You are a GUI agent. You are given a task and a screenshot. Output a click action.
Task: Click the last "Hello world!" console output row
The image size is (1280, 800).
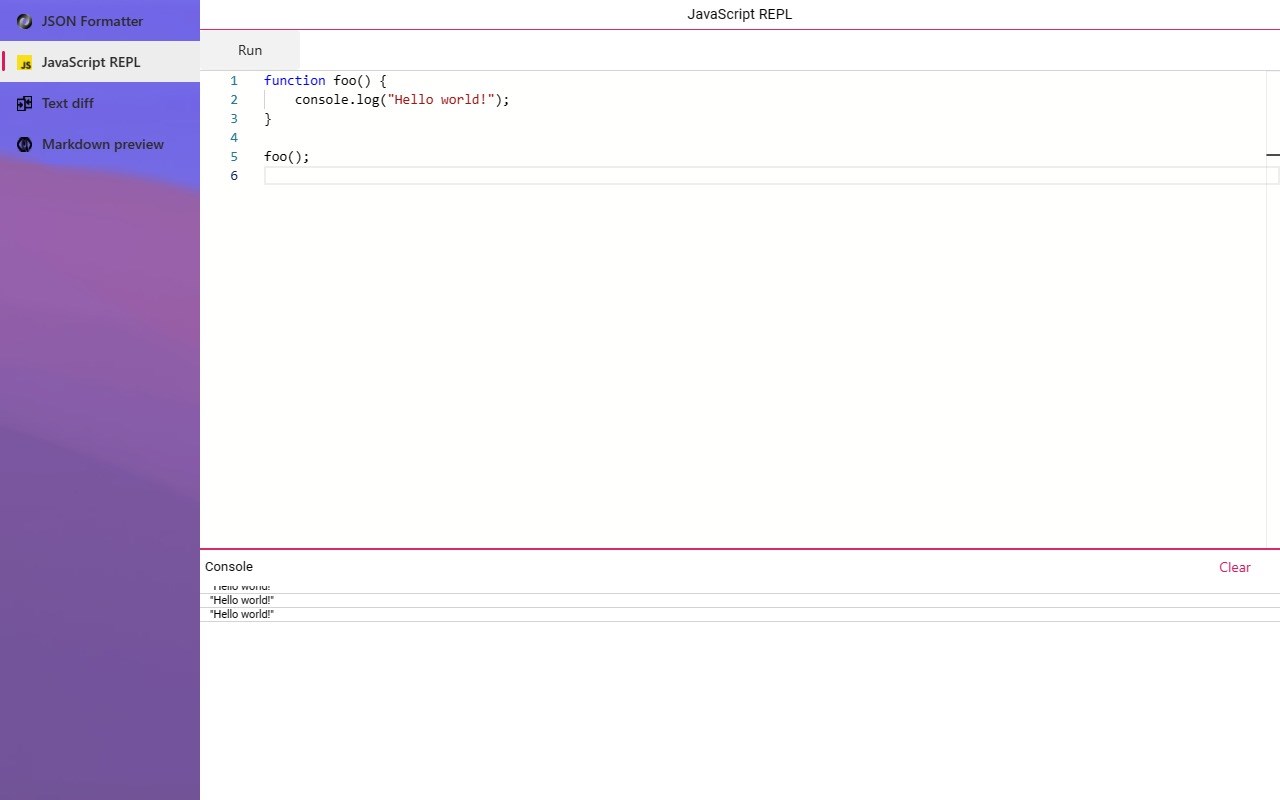(x=740, y=614)
